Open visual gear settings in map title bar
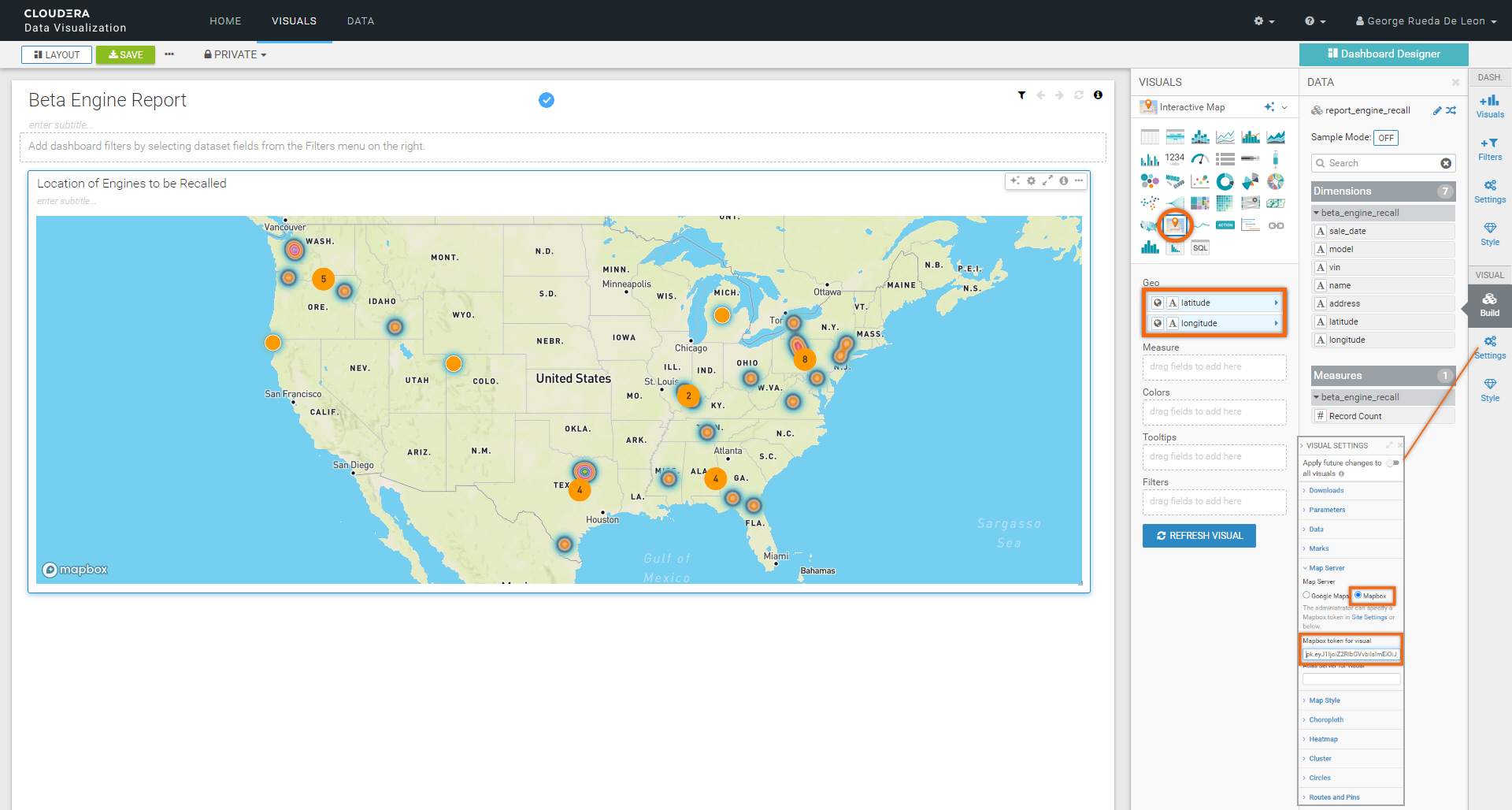1512x810 pixels. [x=1031, y=181]
